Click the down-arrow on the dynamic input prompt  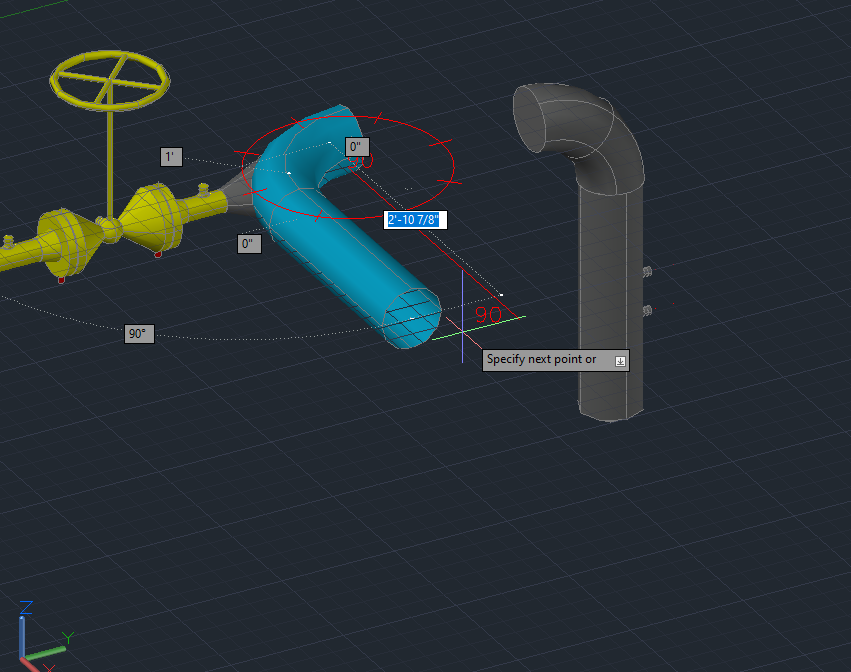pos(620,360)
